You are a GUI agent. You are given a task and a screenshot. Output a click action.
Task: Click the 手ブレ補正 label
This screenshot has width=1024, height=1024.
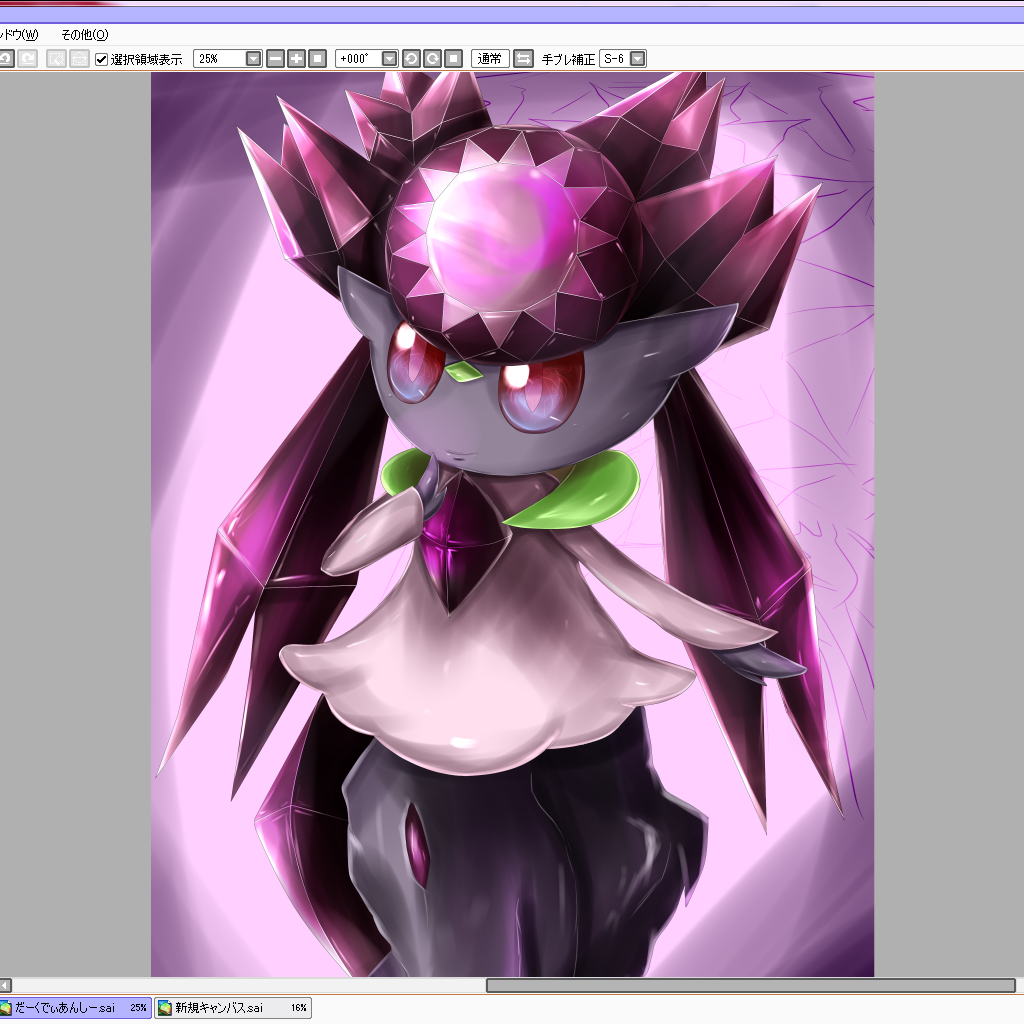(x=568, y=59)
